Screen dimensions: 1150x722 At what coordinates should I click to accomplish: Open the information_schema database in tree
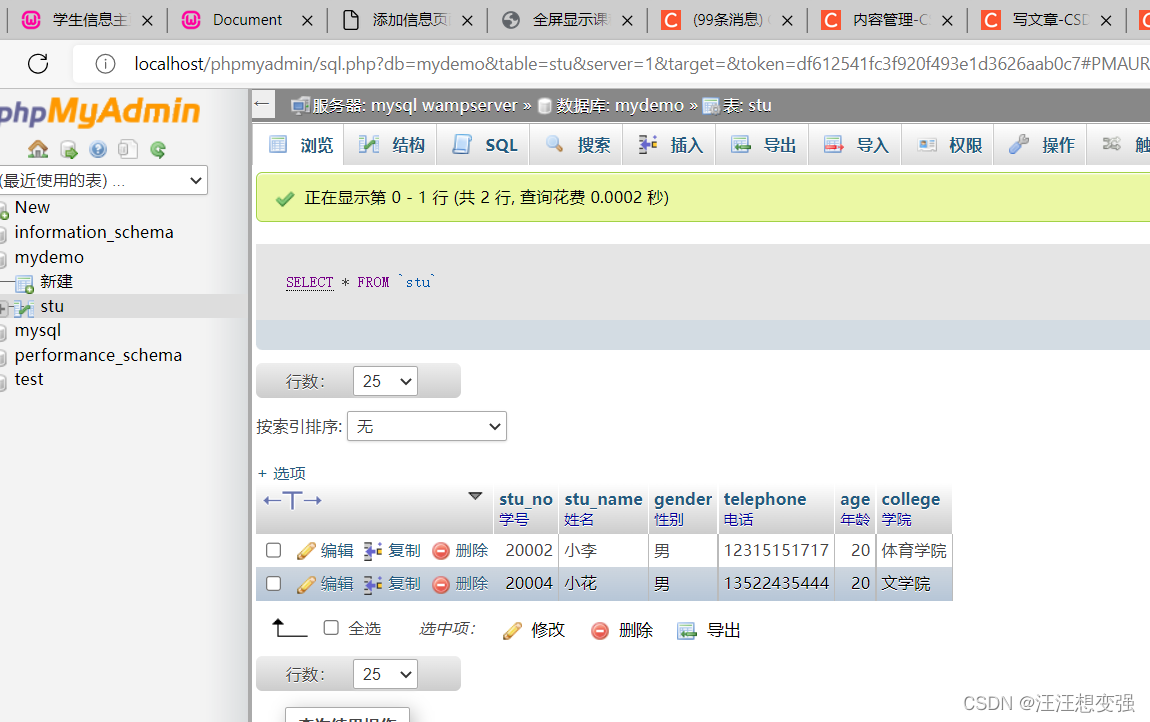pos(94,233)
